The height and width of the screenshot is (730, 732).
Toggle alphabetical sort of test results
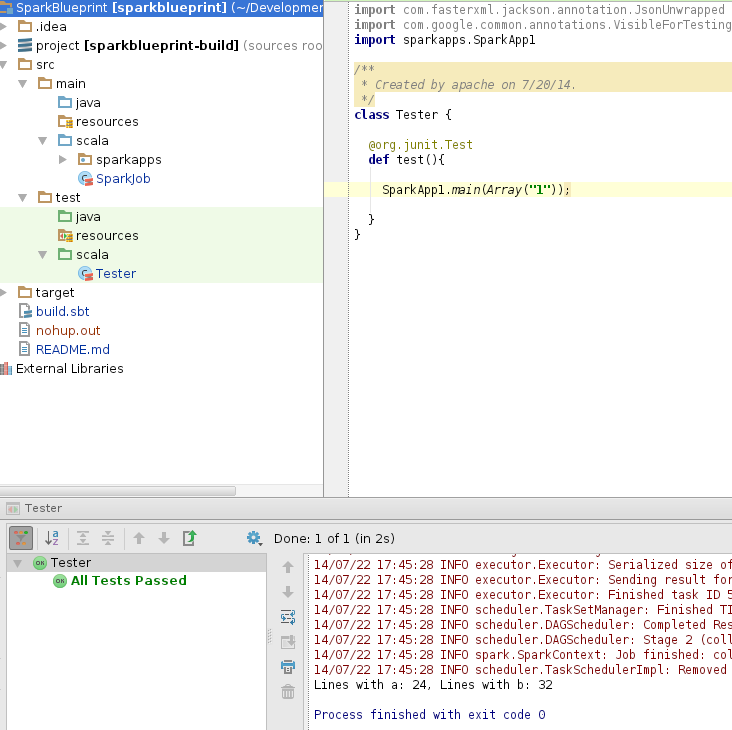click(x=52, y=538)
